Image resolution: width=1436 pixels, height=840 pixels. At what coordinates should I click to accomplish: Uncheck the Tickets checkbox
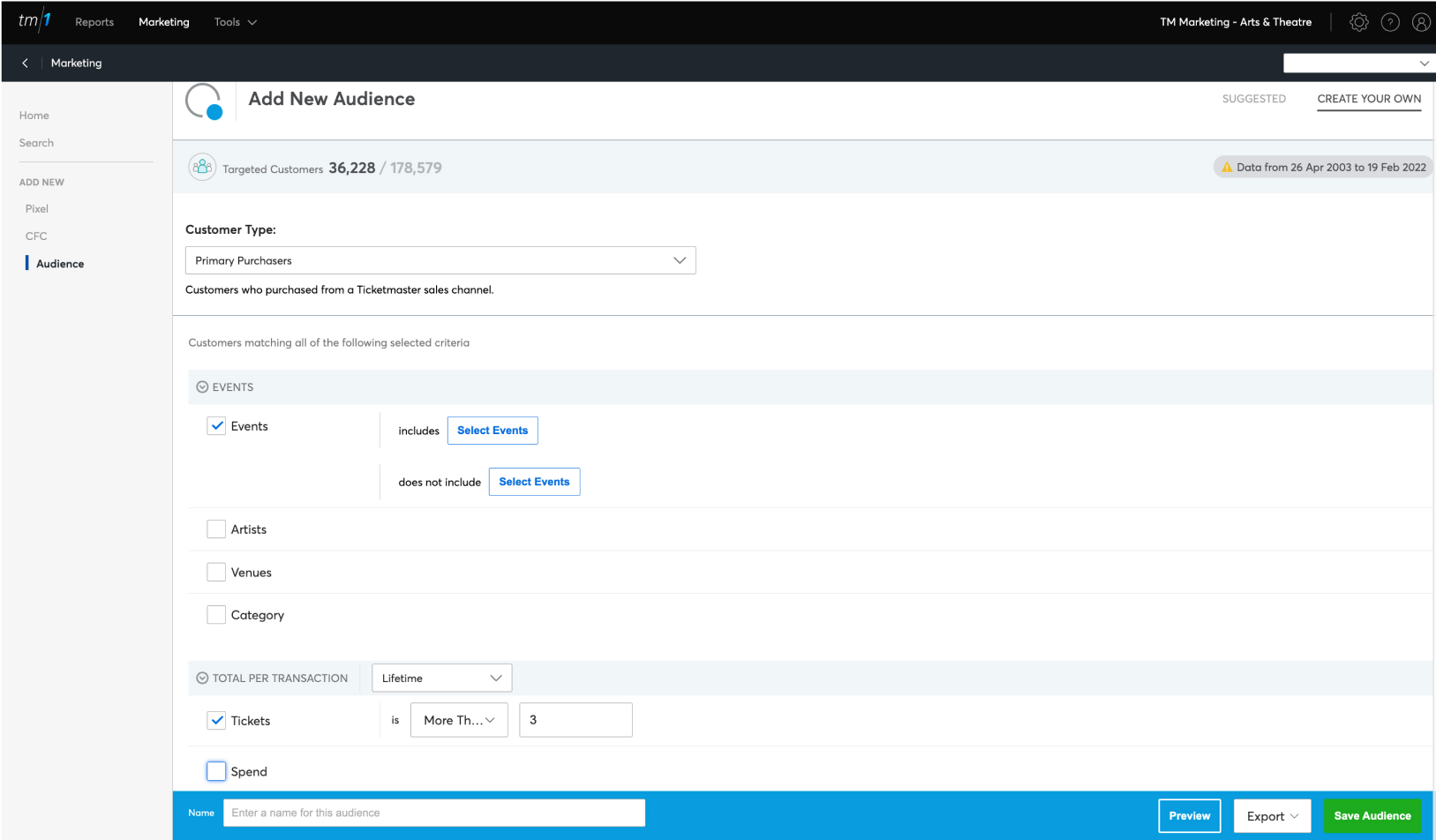point(216,721)
